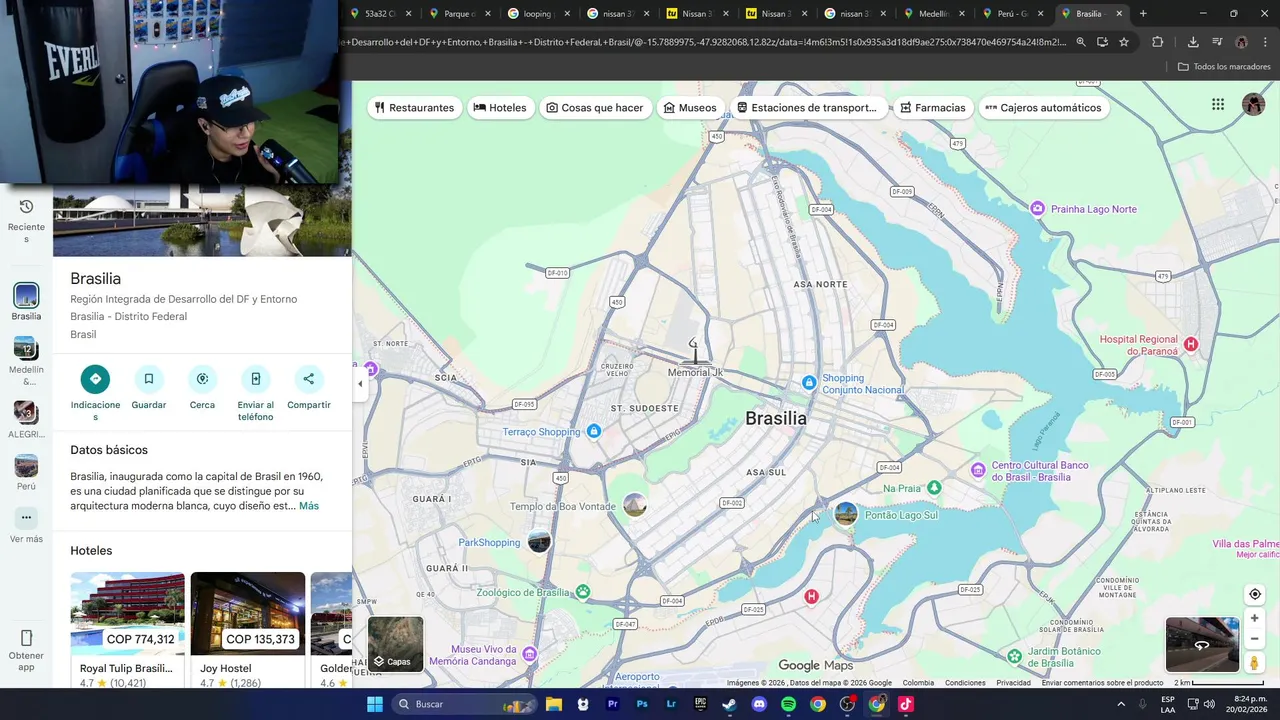
Task: Open the Ver más saved places menu
Action: [x=26, y=518]
